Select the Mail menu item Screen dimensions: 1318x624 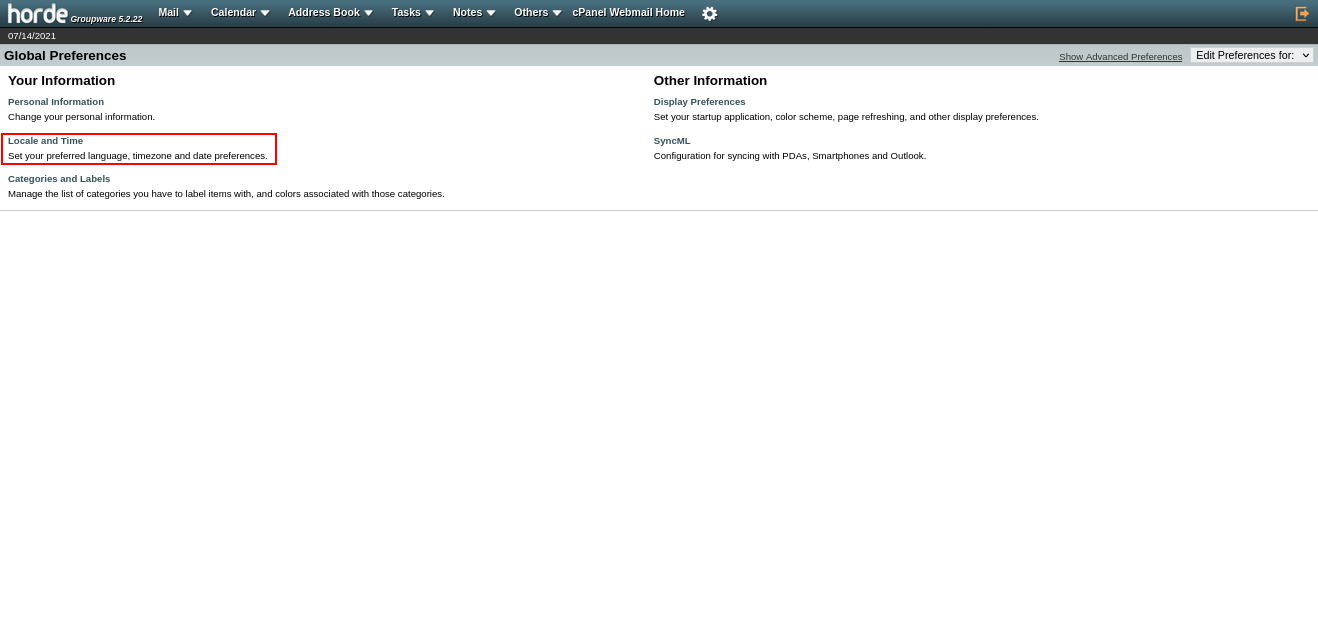[169, 12]
